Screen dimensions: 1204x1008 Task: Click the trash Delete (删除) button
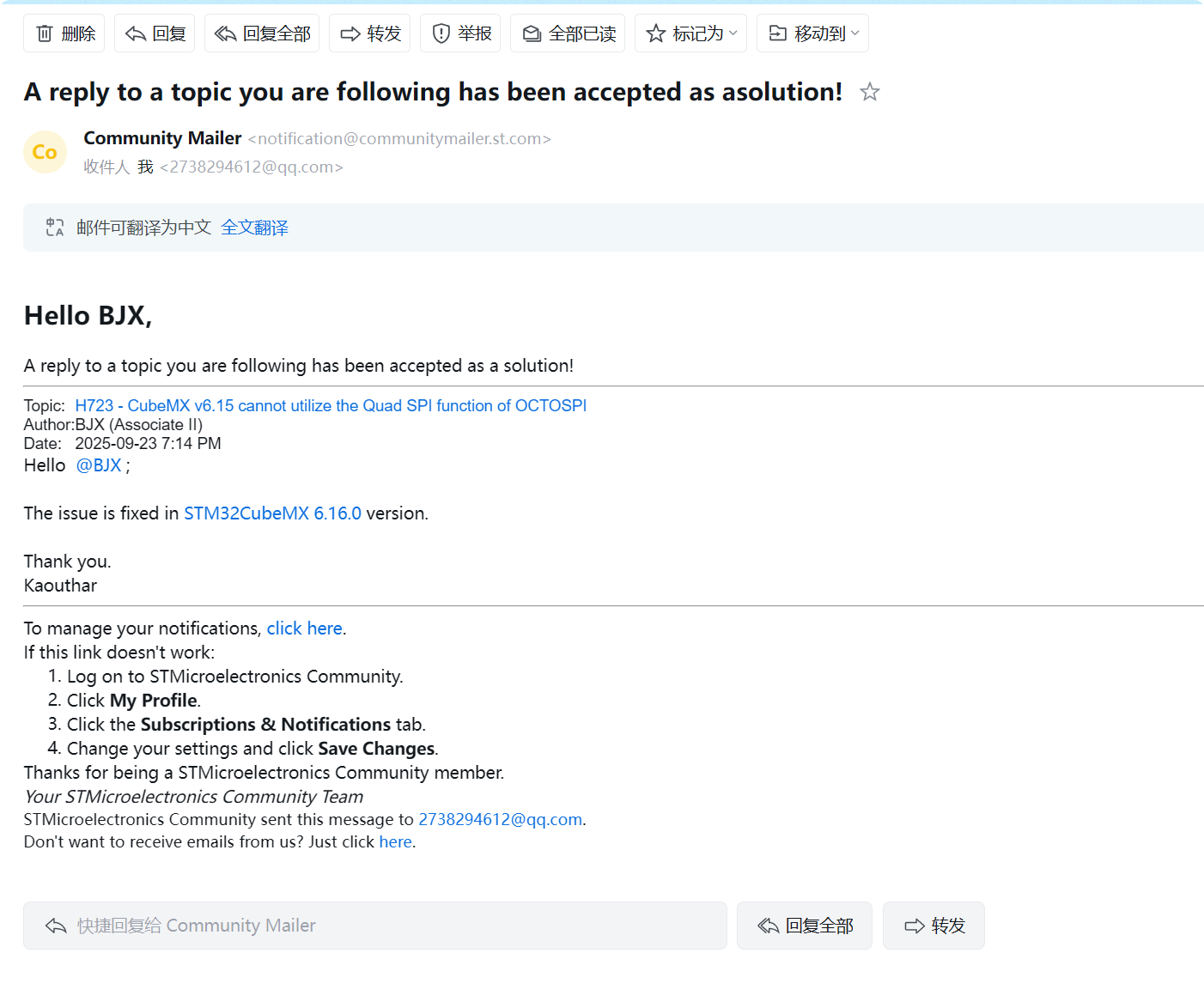64,33
